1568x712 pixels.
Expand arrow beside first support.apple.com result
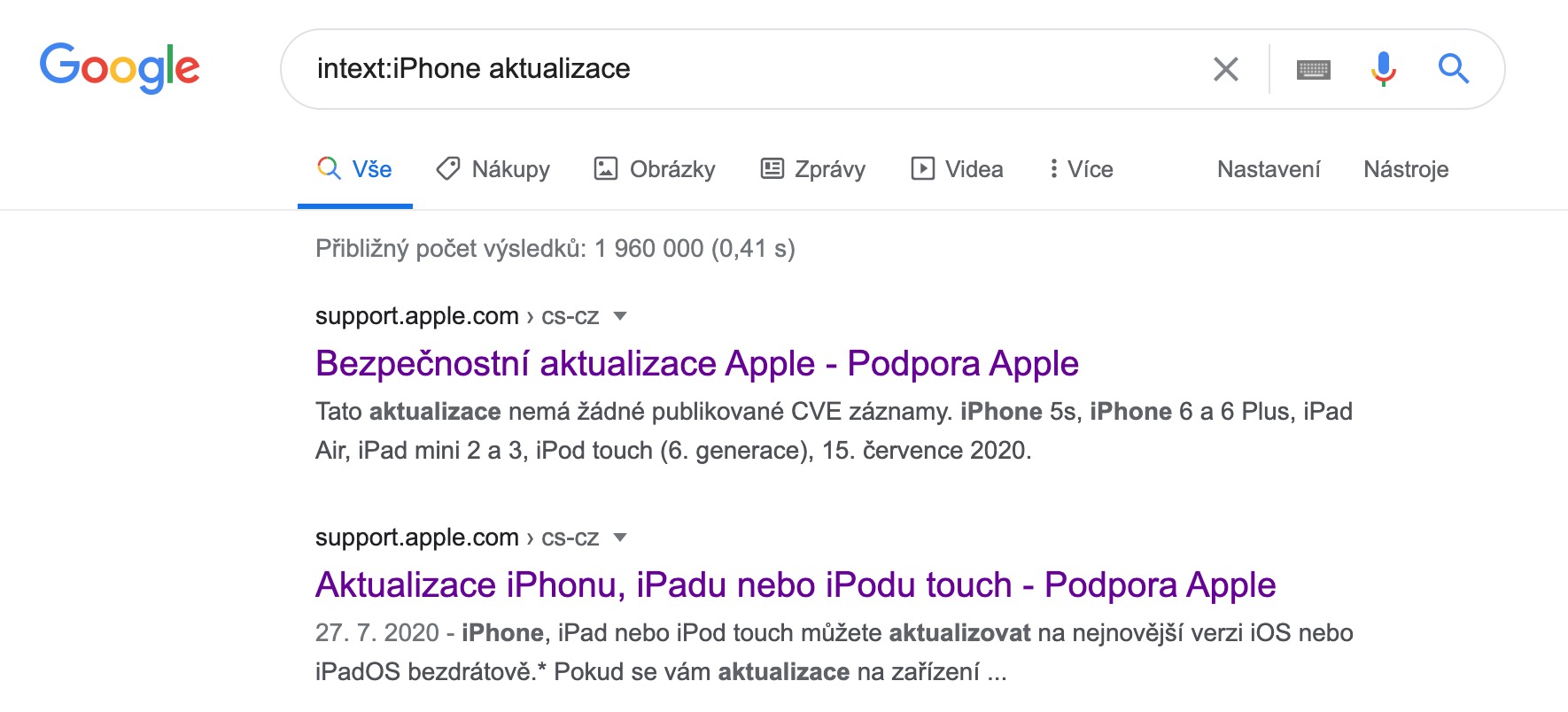620,316
